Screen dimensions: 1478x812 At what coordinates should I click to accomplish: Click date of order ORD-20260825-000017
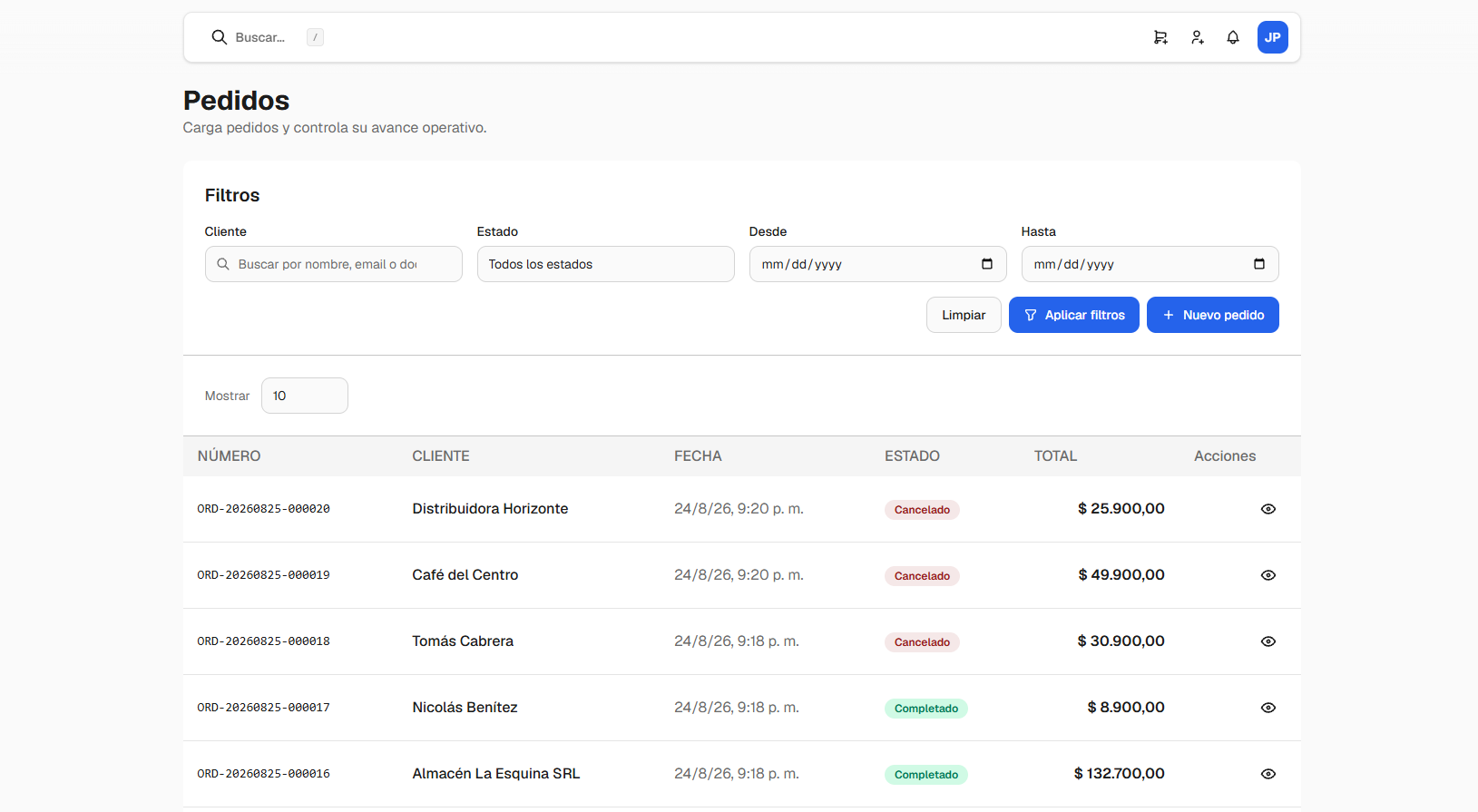pos(737,708)
